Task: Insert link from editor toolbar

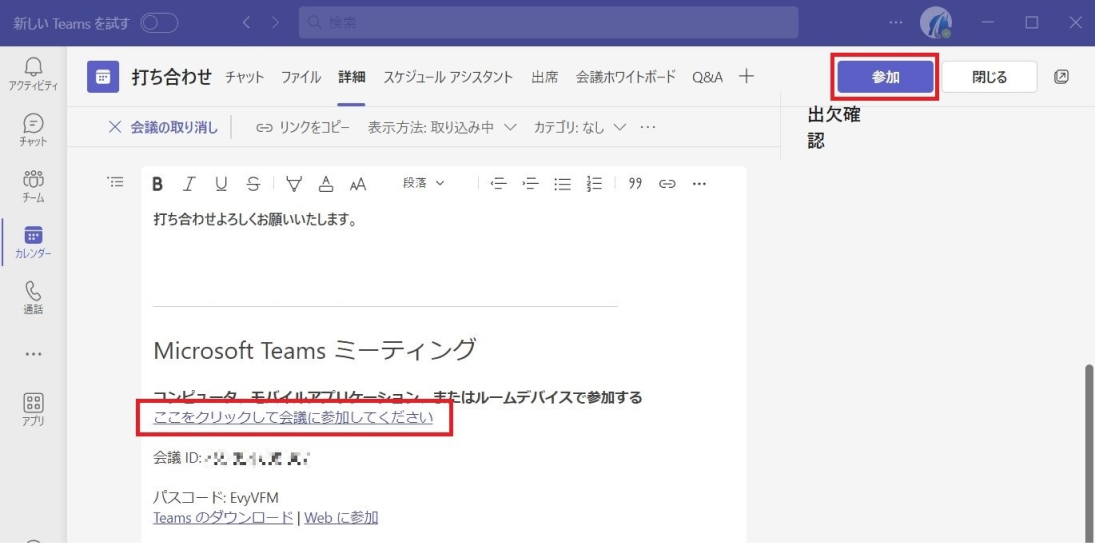Action: click(x=668, y=184)
